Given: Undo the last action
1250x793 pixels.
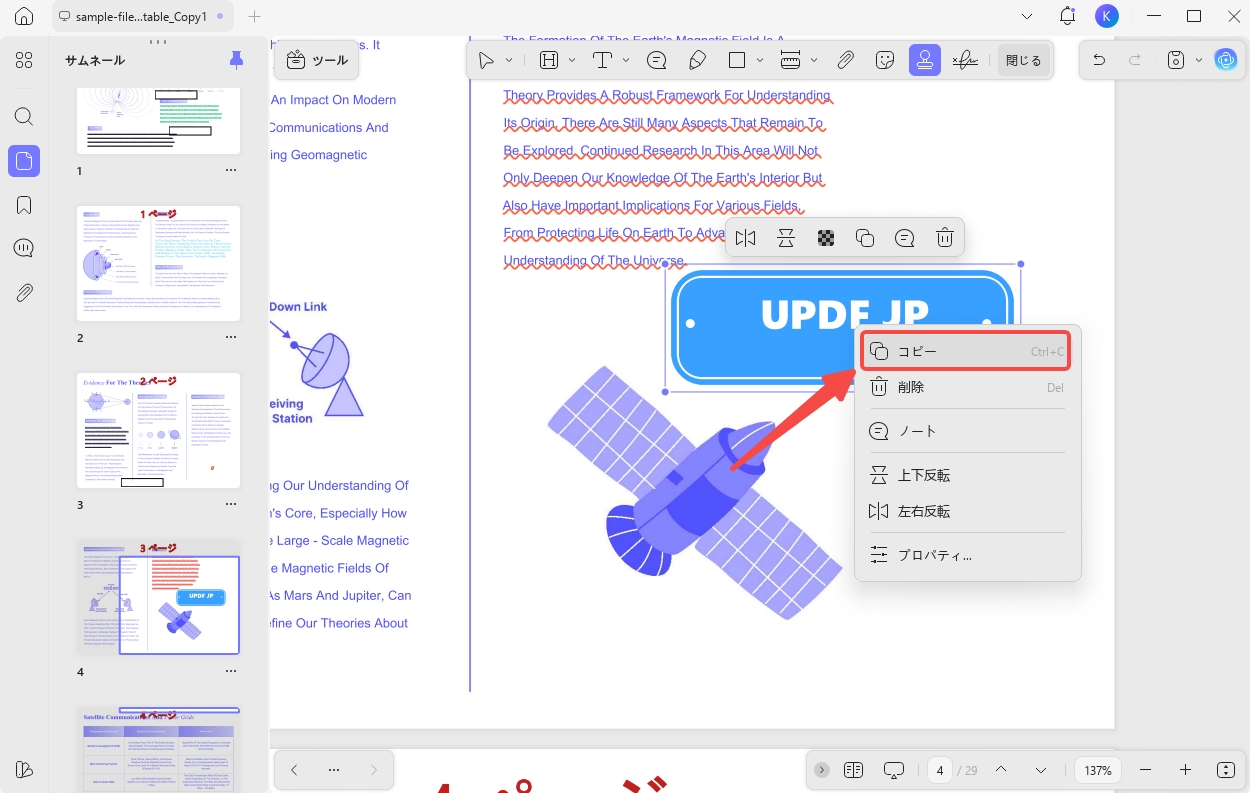Looking at the screenshot, I should (1099, 60).
